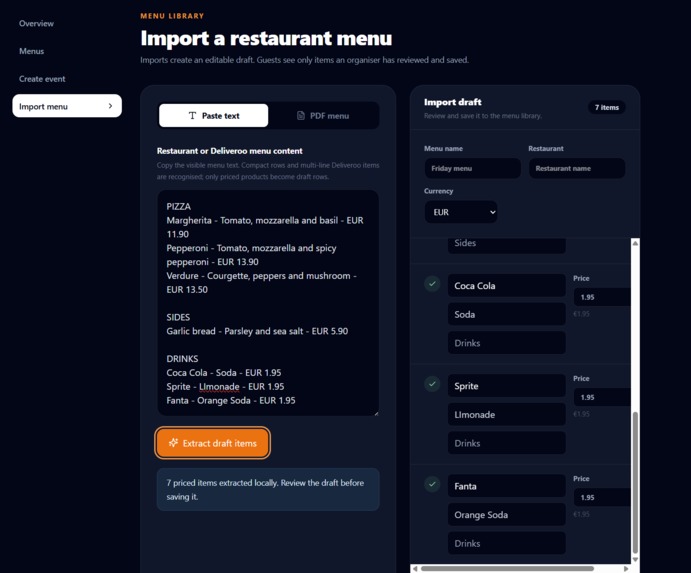Select the Import menu sidebar item
The width and height of the screenshot is (691, 573).
click(x=67, y=106)
